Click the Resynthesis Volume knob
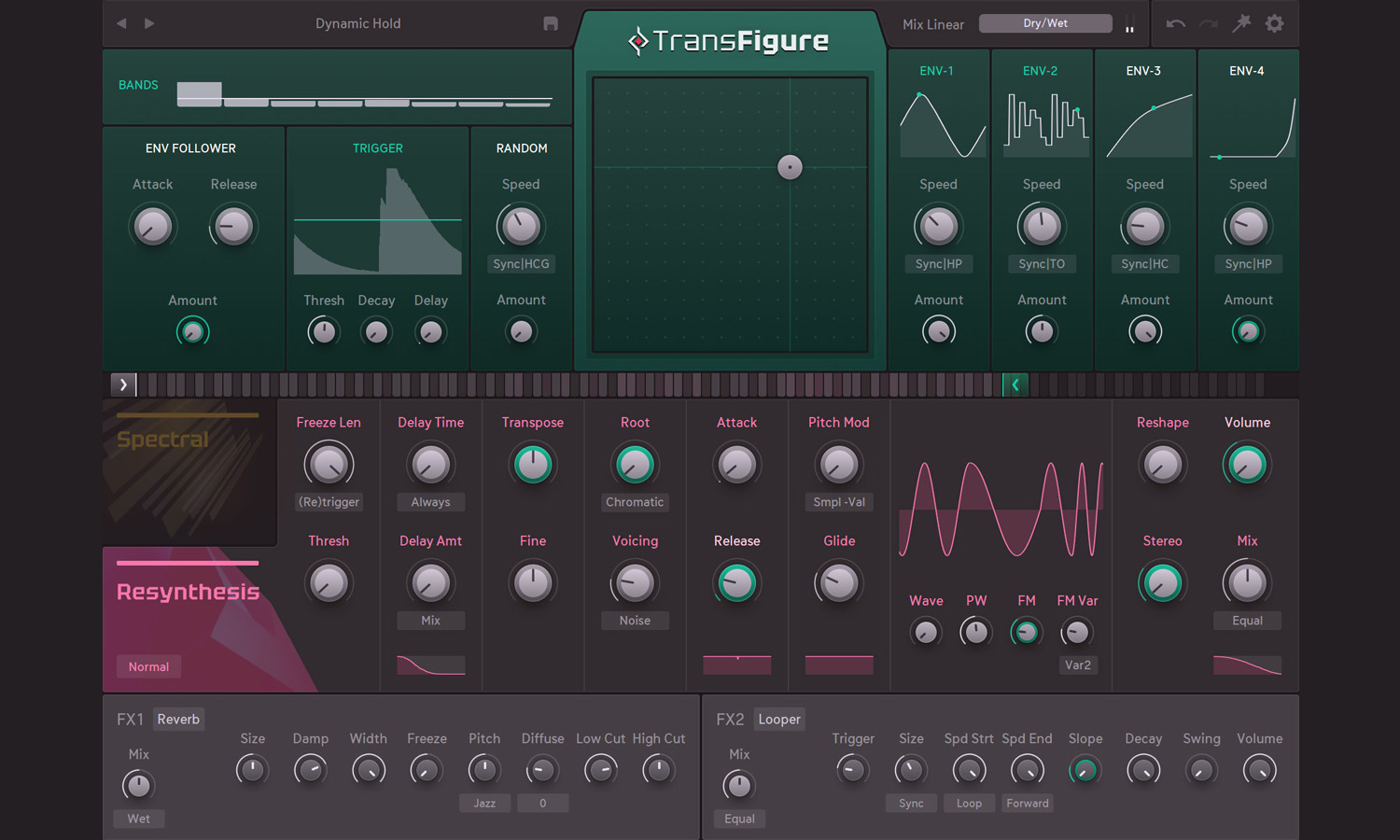Screen dimensions: 1400x840 coord(1247,465)
